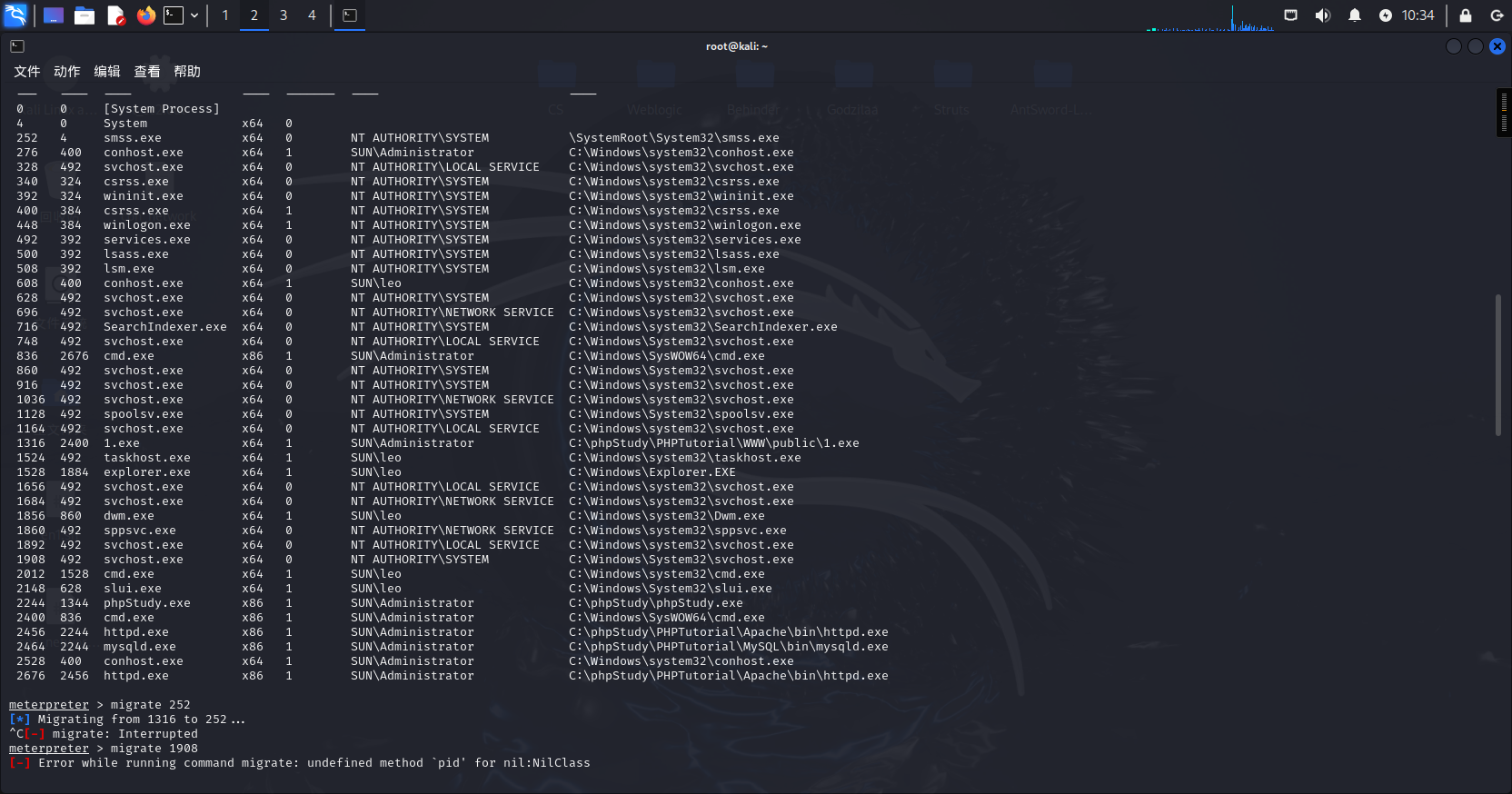Click the [System Process] entry
Screen dimensions: 1512x794
click(x=162, y=109)
